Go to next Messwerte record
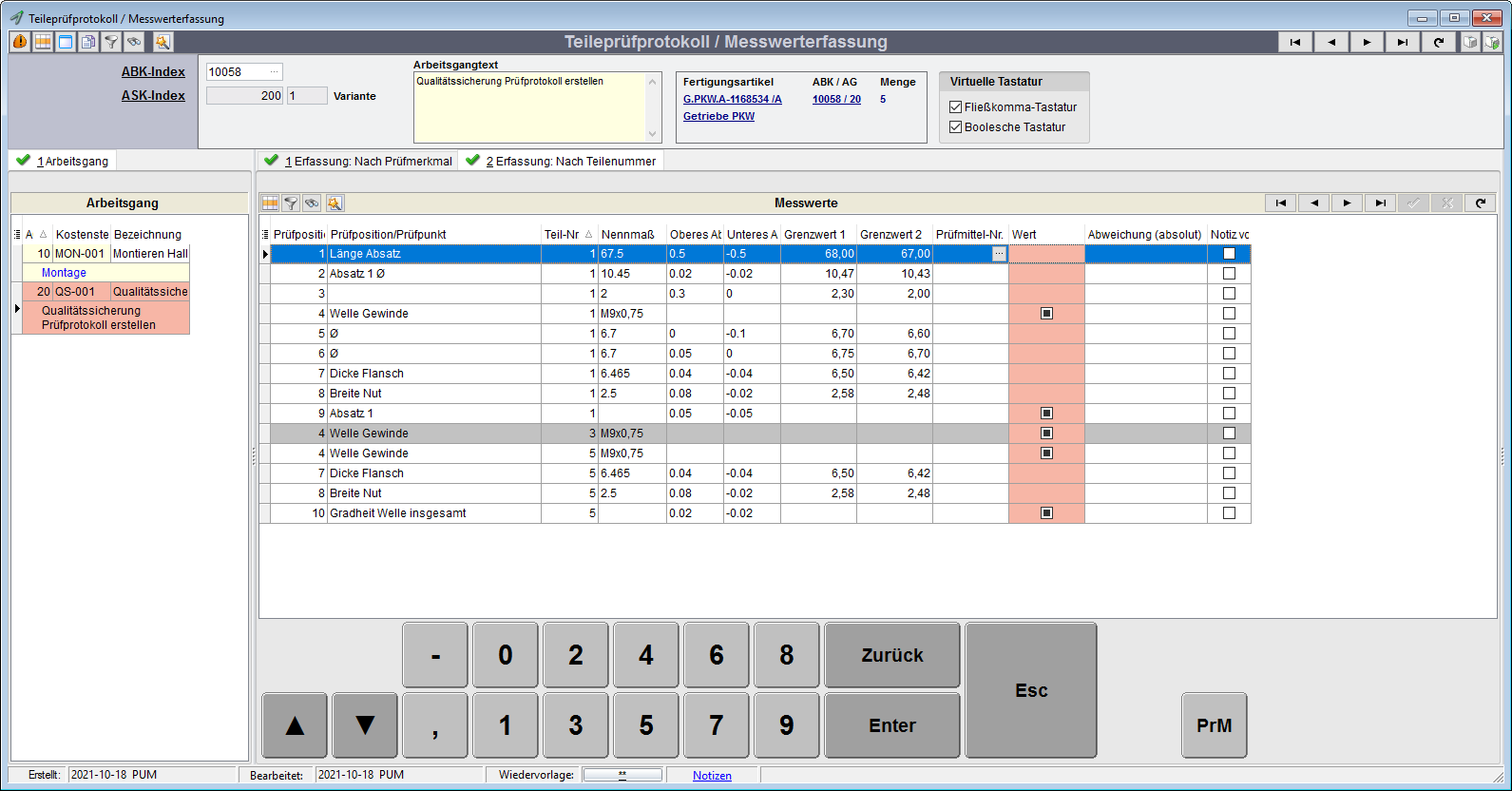This screenshot has width=1512, height=791. click(1348, 203)
